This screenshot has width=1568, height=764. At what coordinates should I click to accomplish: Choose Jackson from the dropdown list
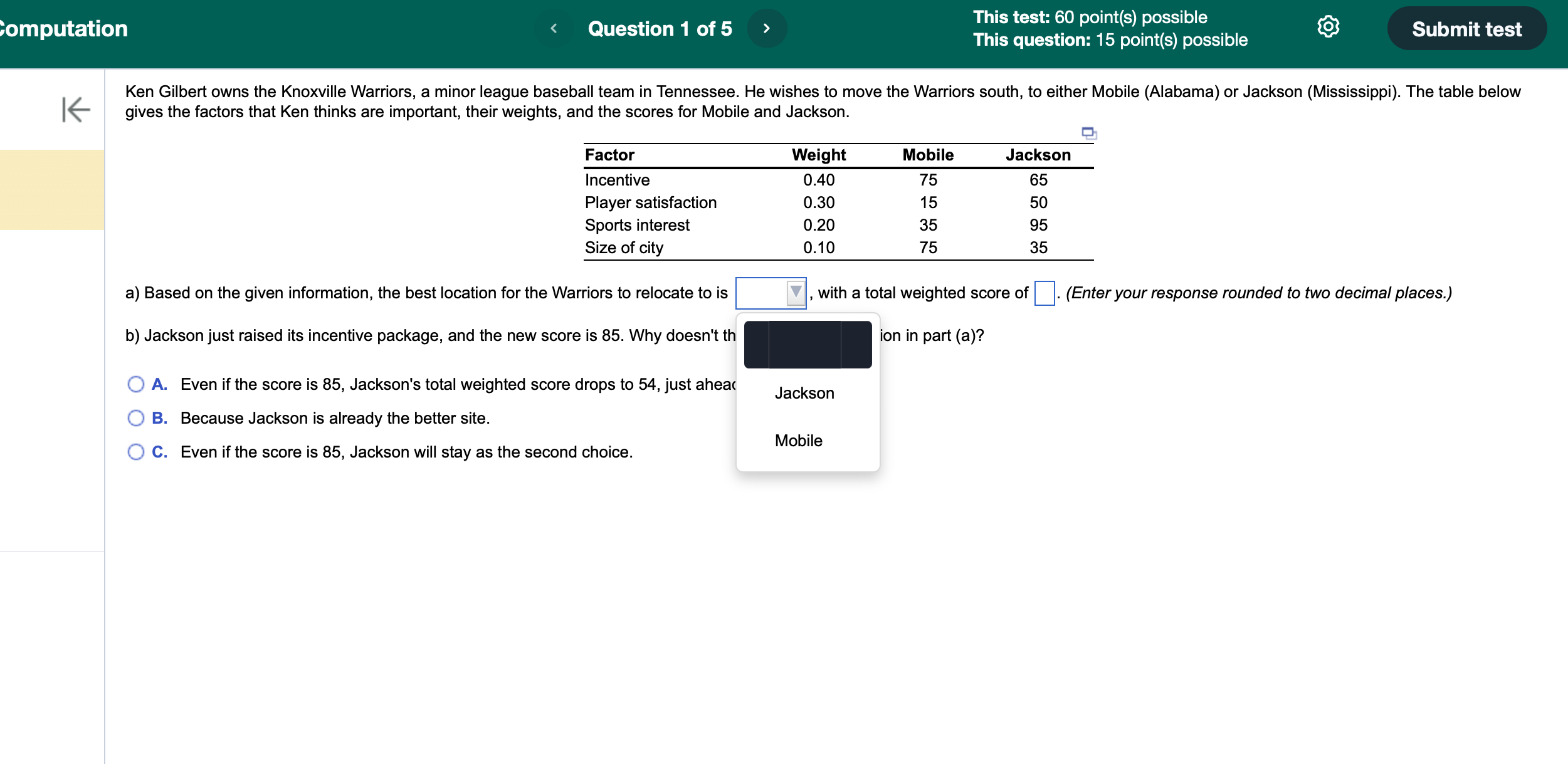pyautogui.click(x=804, y=393)
